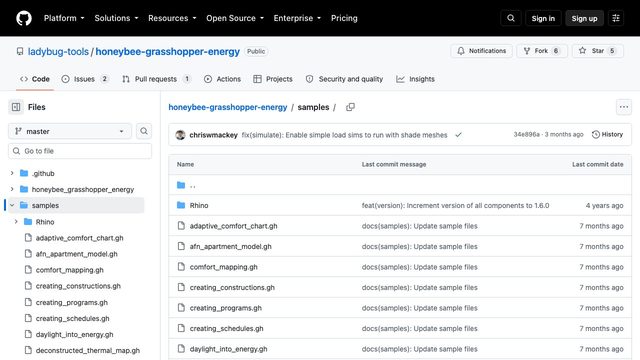Open the appearance settings icon beside Sign up
The image size is (640, 360).
616,18
